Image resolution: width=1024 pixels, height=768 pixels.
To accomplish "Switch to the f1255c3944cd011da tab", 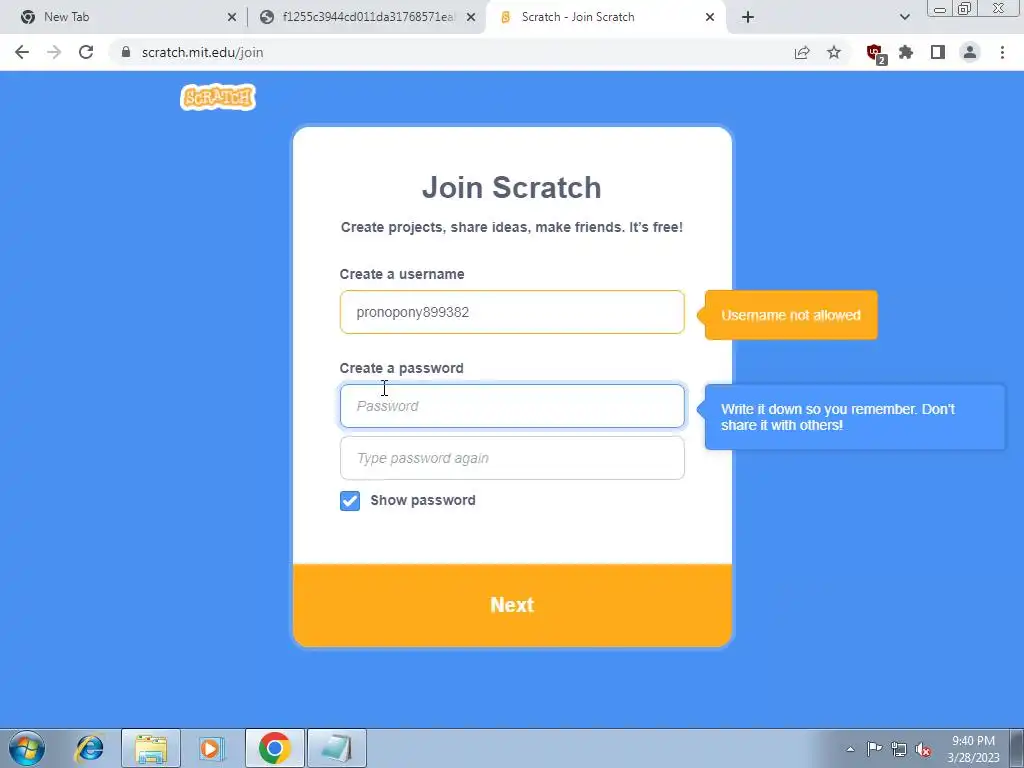I will point(366,17).
